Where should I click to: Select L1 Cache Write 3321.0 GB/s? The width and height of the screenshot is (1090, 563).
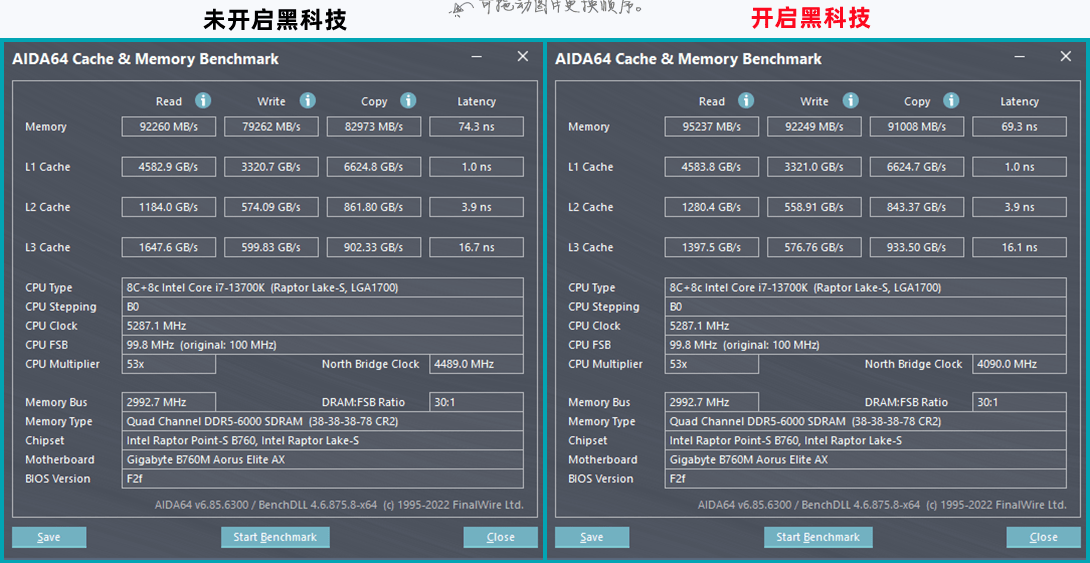tap(814, 167)
